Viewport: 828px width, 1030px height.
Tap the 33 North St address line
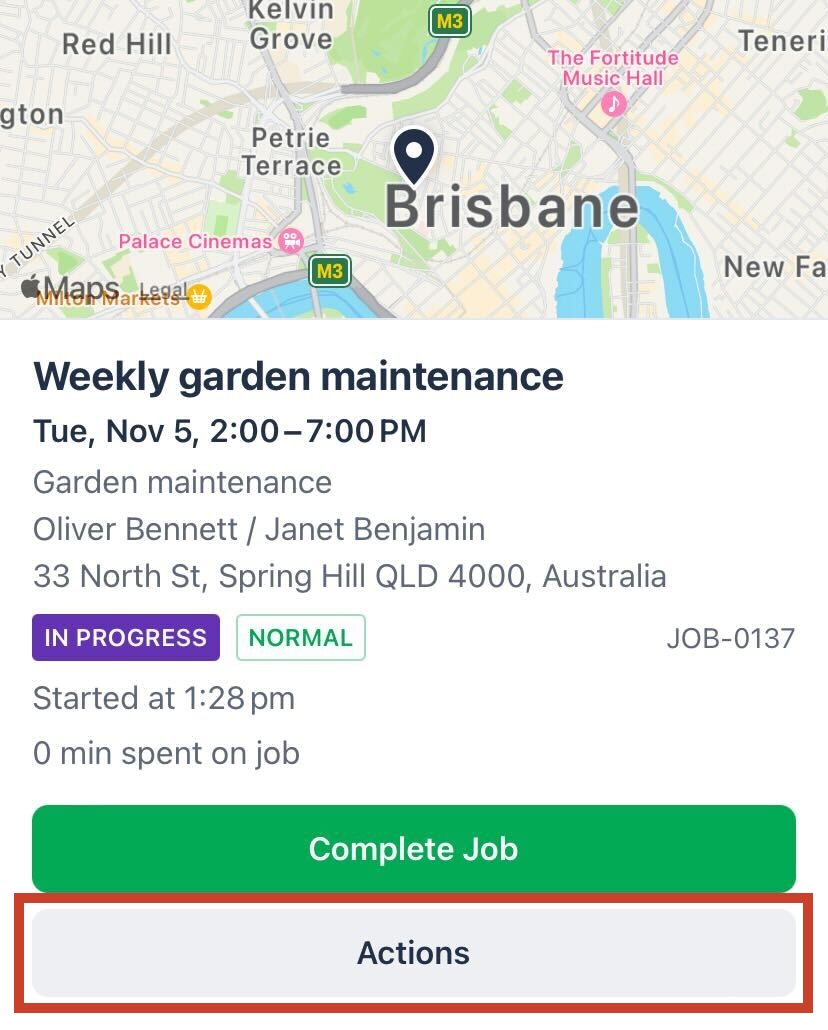click(x=349, y=577)
